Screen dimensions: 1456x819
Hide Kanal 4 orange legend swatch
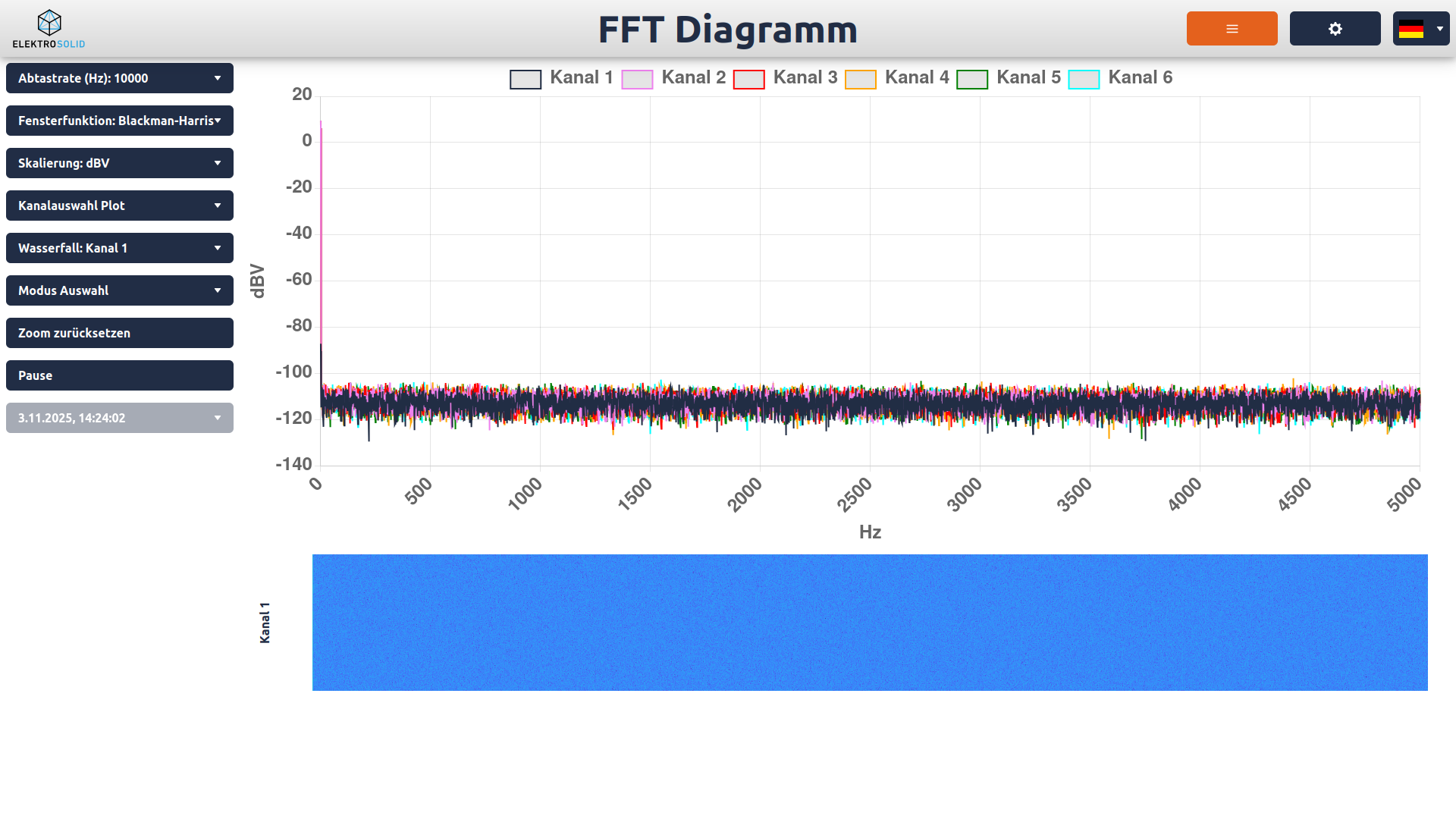860,79
